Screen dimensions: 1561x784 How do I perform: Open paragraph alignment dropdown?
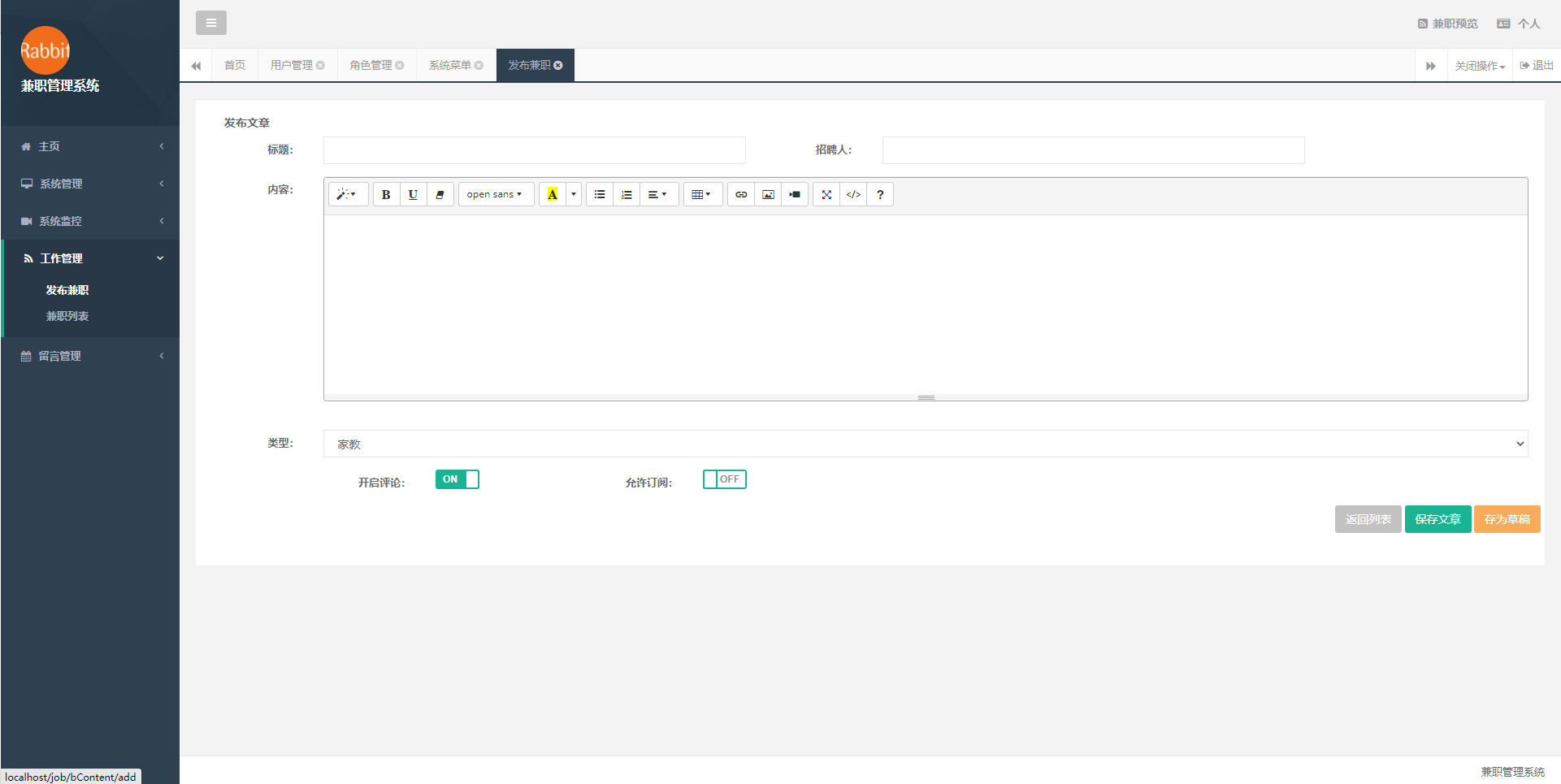658,194
